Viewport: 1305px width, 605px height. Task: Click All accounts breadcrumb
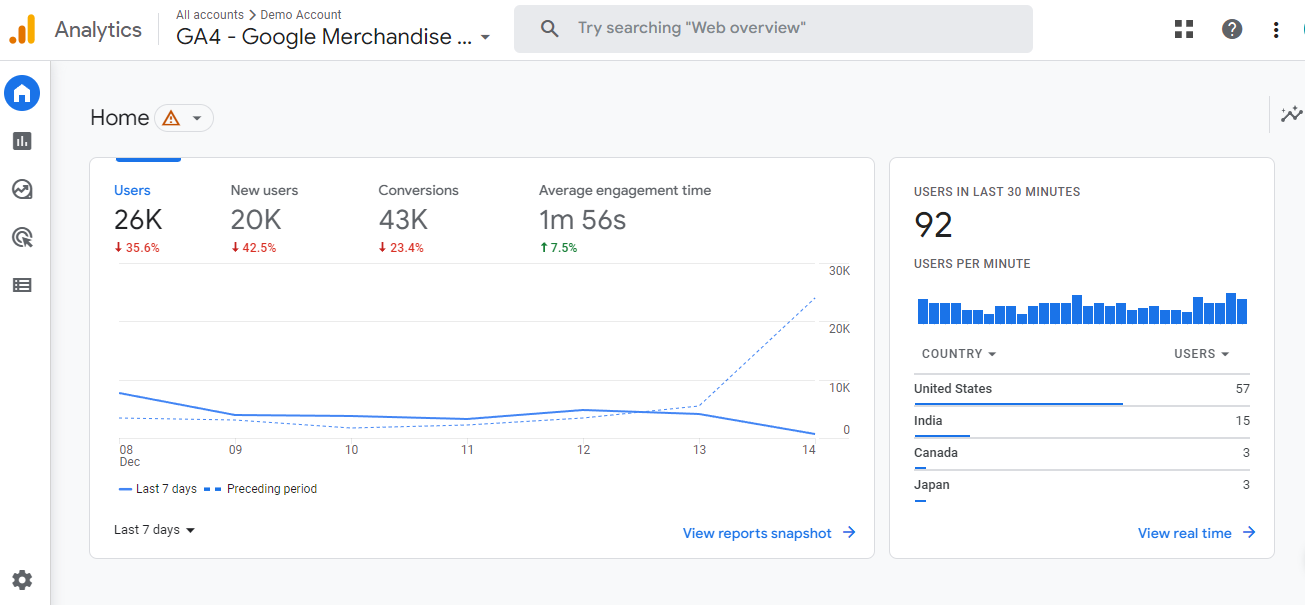[x=210, y=15]
